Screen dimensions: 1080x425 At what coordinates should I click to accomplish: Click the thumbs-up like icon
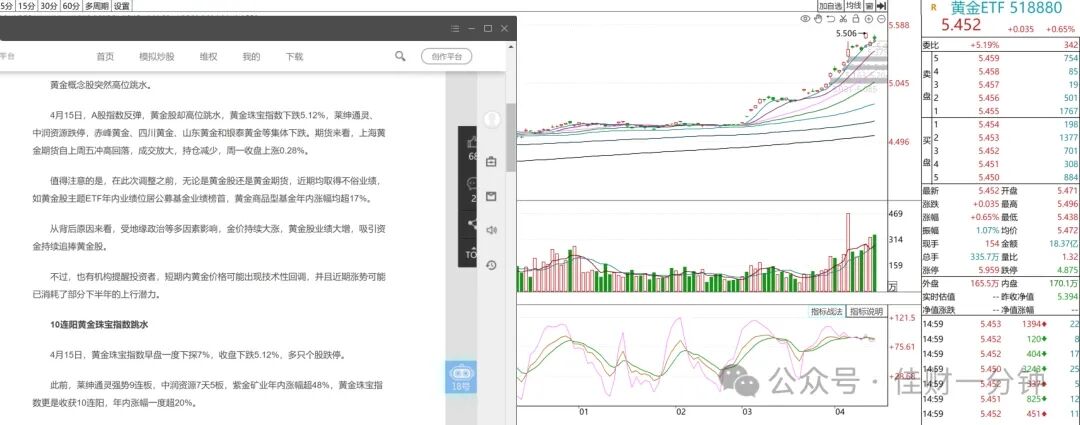472,142
